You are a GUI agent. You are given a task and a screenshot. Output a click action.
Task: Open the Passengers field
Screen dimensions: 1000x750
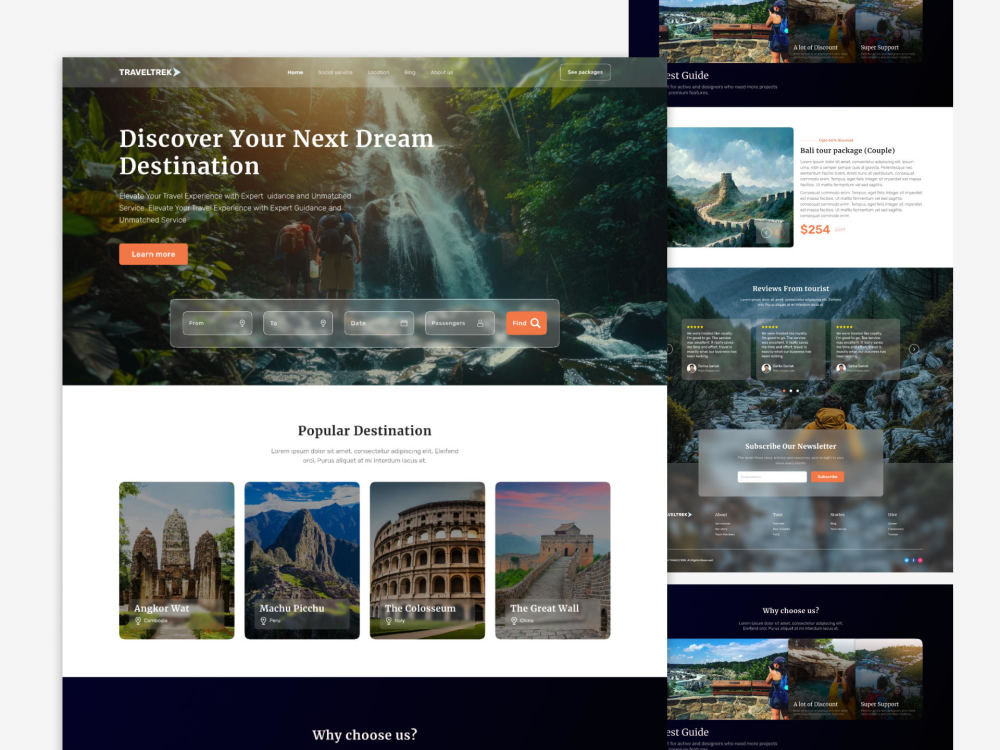(460, 323)
